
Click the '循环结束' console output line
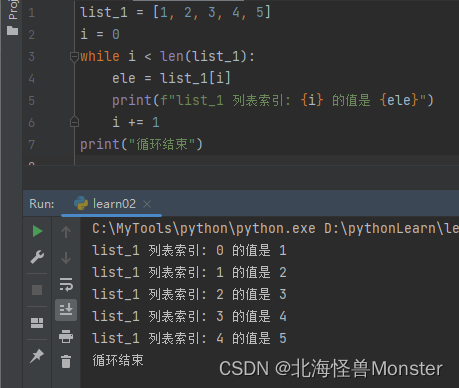[118, 360]
